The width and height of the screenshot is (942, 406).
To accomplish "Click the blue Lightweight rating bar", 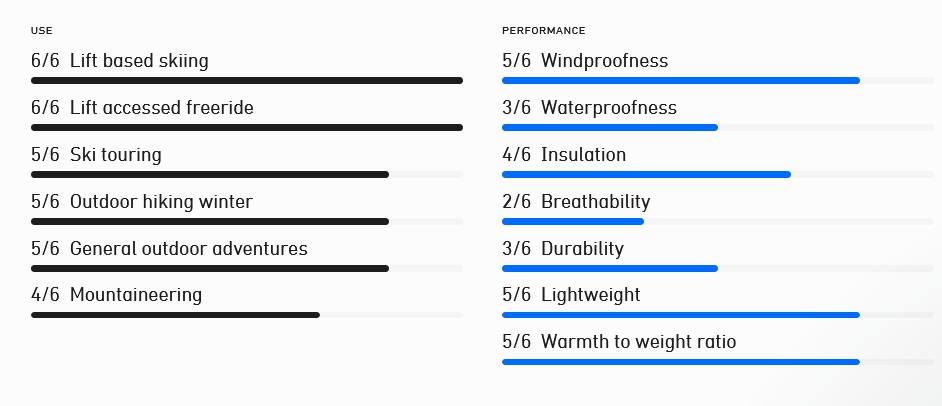I will pyautogui.click(x=680, y=315).
